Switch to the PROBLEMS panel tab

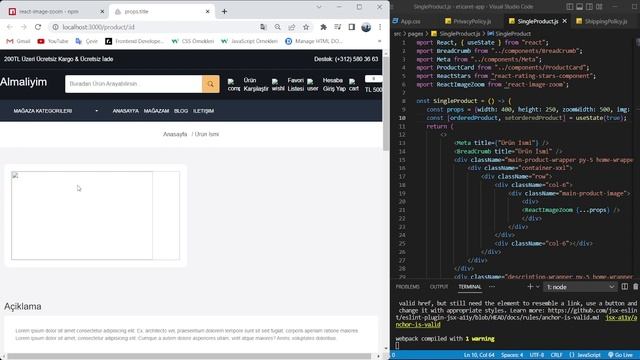(x=407, y=287)
